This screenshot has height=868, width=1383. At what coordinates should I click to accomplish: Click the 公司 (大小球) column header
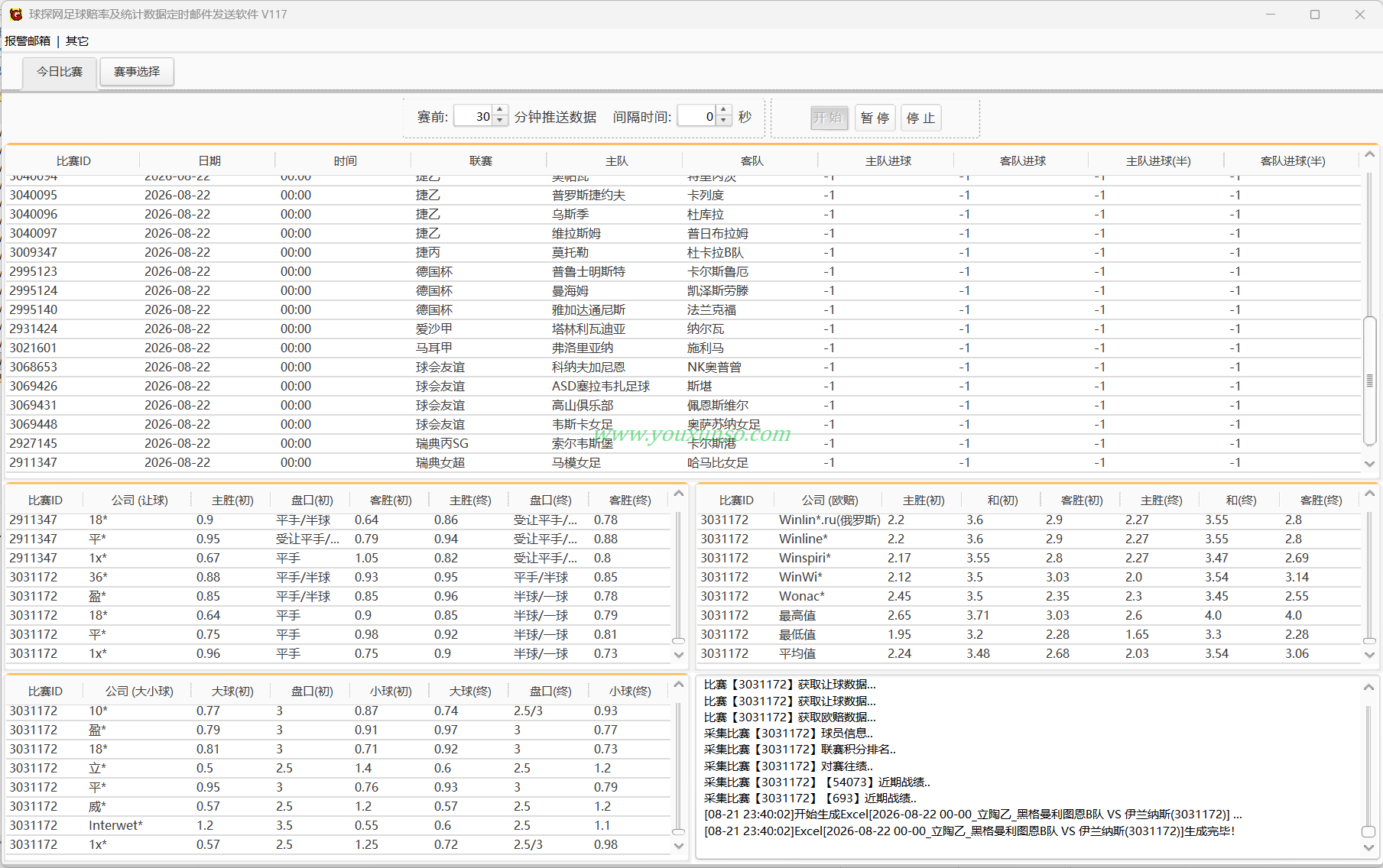point(139,691)
